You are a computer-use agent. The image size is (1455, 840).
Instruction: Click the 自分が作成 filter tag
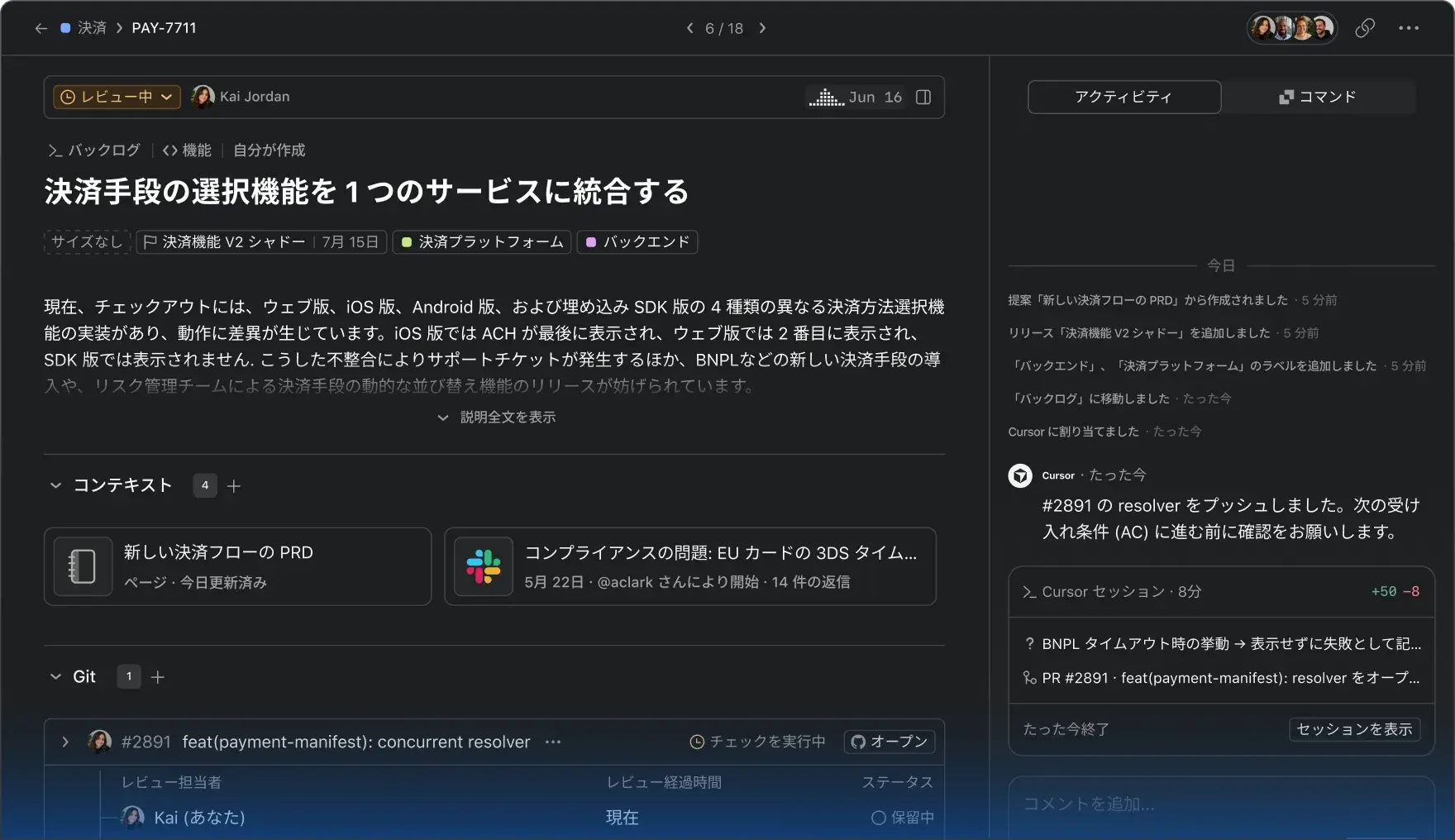(269, 150)
